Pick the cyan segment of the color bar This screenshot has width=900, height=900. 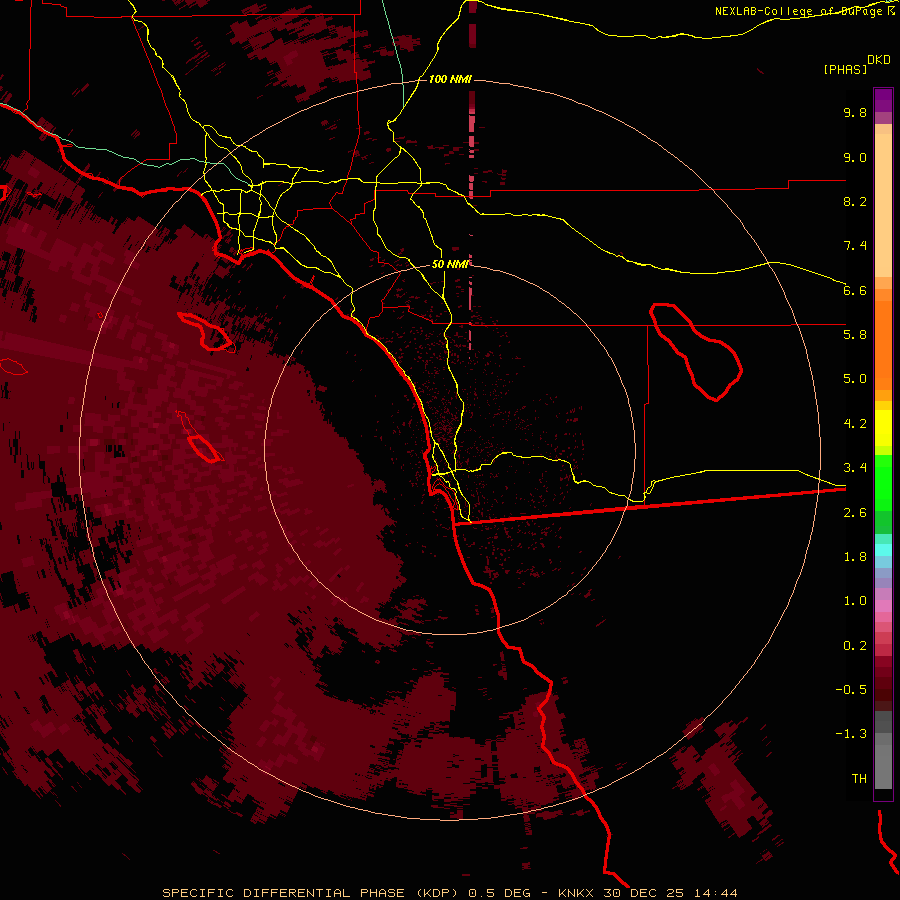coord(883,549)
